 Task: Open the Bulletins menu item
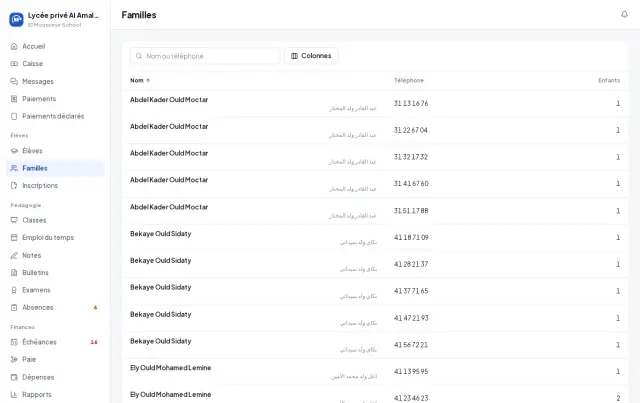point(55,272)
